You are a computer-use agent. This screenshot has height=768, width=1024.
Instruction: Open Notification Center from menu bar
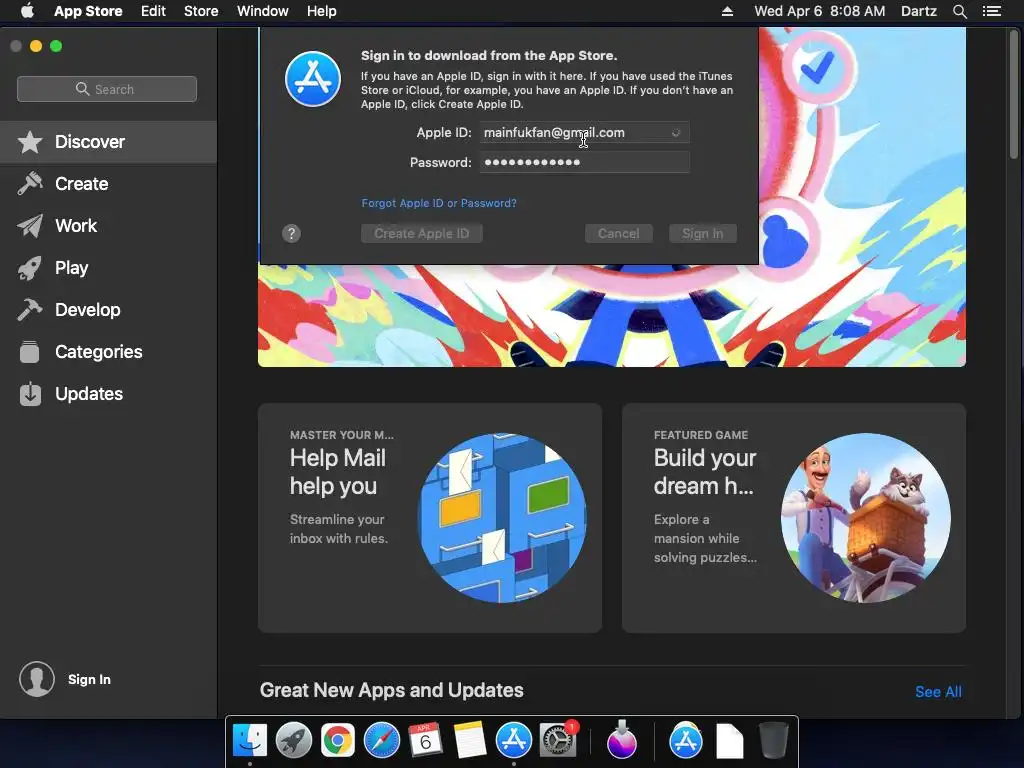(x=992, y=11)
